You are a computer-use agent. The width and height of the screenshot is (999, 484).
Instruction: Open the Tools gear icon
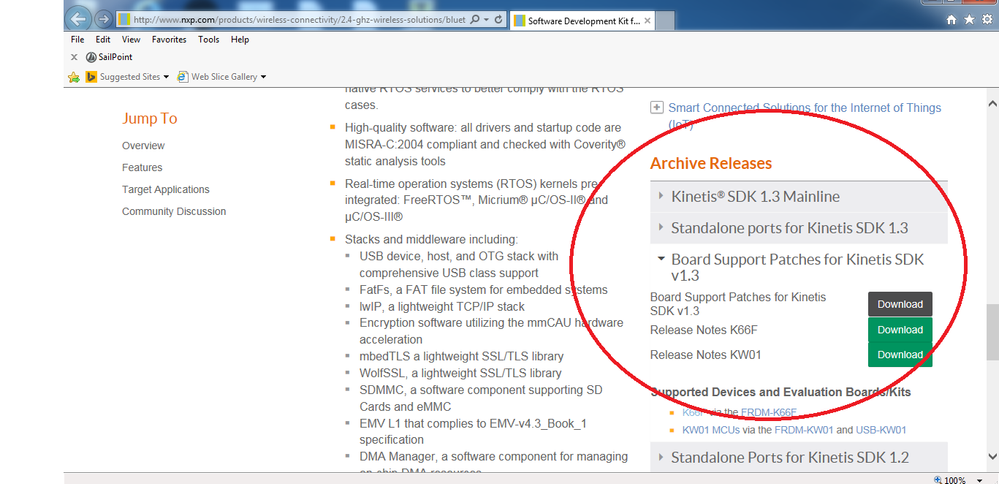click(x=987, y=20)
